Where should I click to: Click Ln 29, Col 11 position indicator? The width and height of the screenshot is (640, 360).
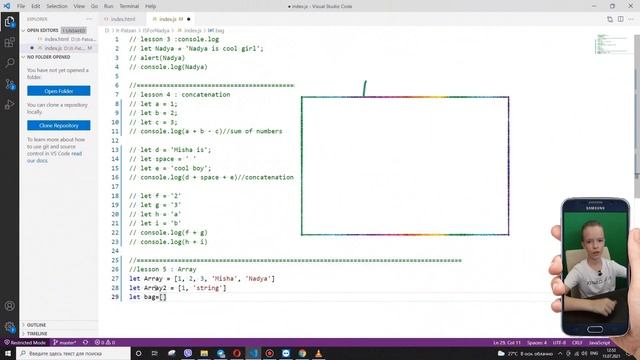tap(507, 342)
